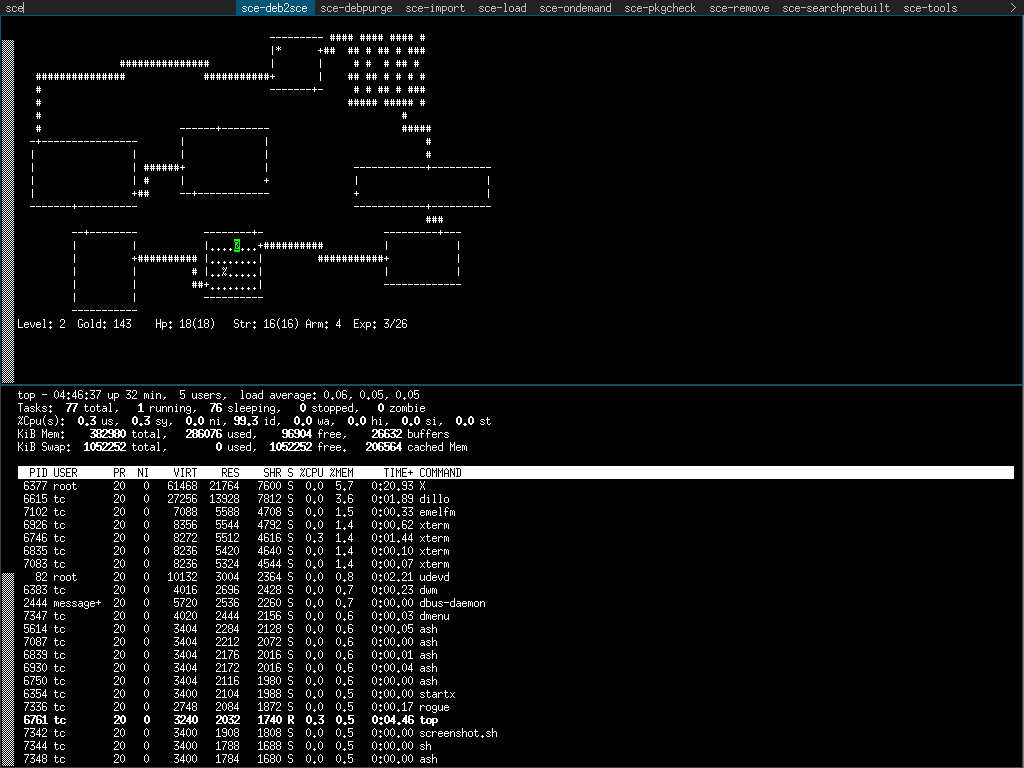Click the xterm row with PID 6835
1024x768 pixels.
[516, 551]
